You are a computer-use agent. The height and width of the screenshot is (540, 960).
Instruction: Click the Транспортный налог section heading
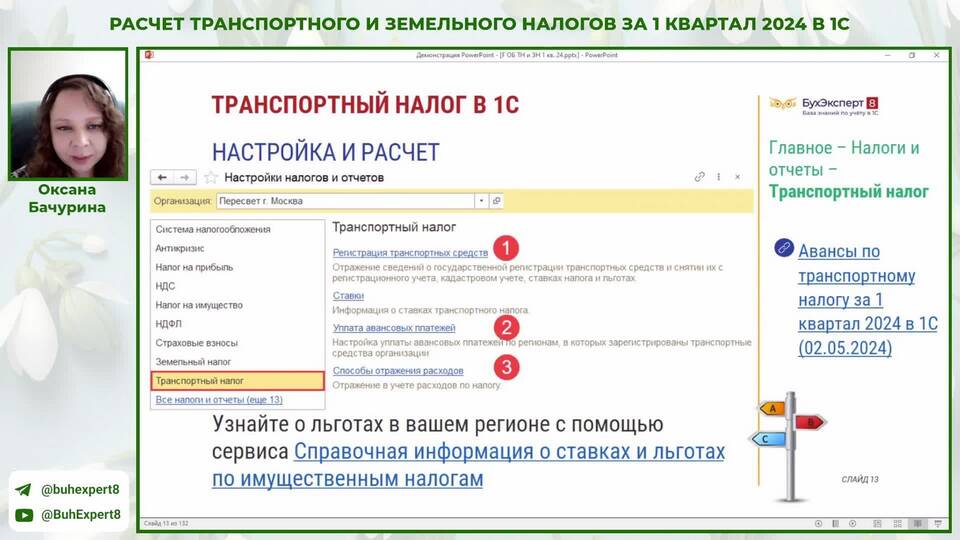[394, 227]
